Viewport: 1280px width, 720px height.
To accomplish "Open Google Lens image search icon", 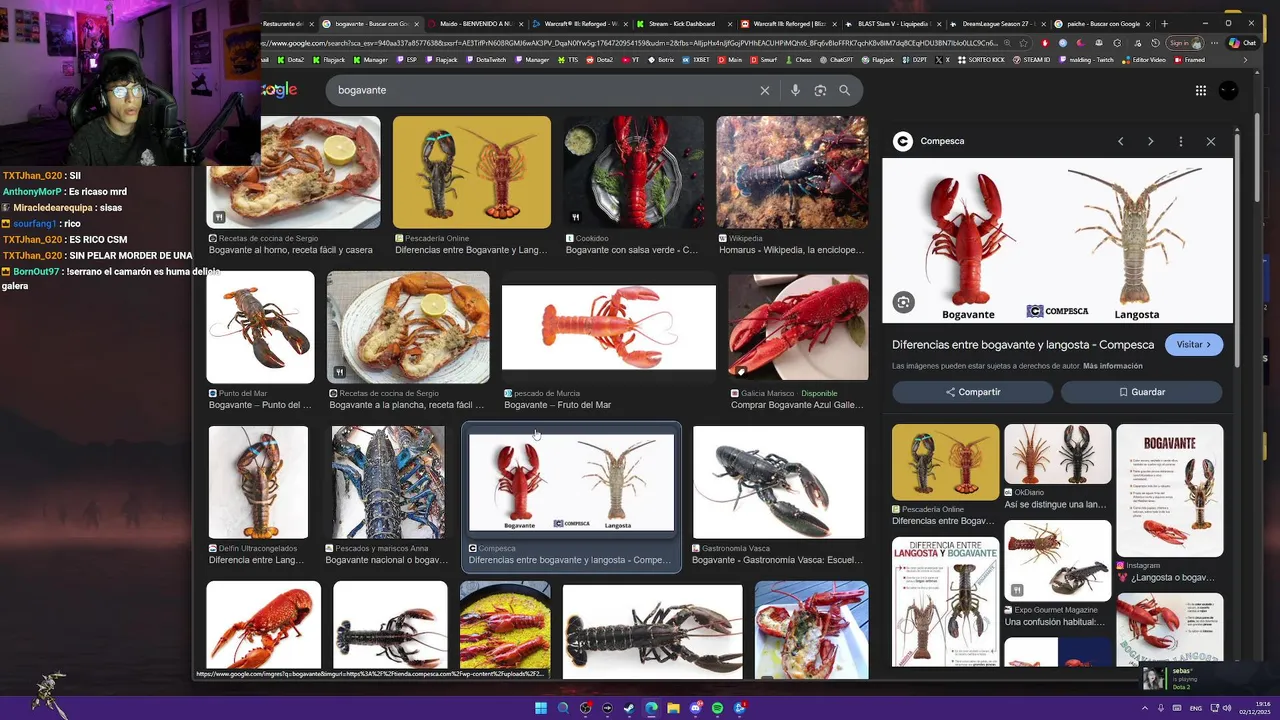I will pos(820,90).
